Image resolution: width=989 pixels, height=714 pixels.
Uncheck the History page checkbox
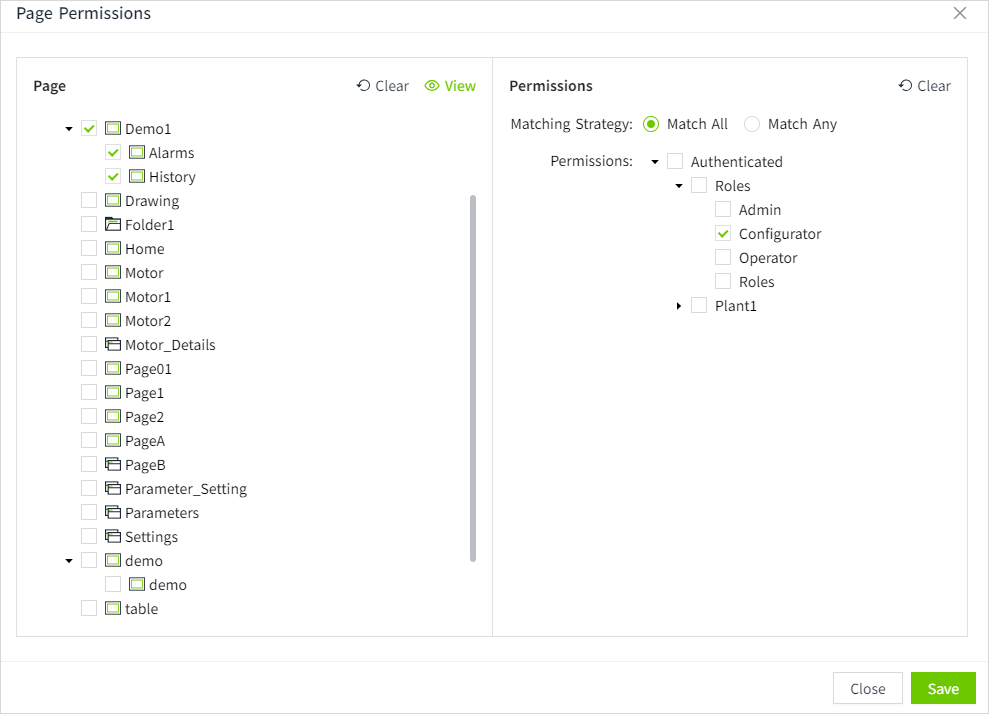click(113, 177)
